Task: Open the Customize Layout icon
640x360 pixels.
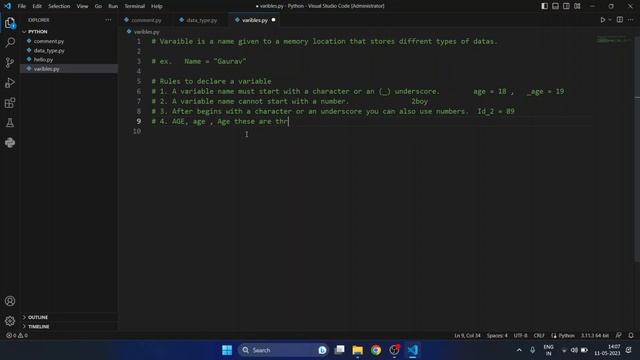Action: [x=577, y=6]
